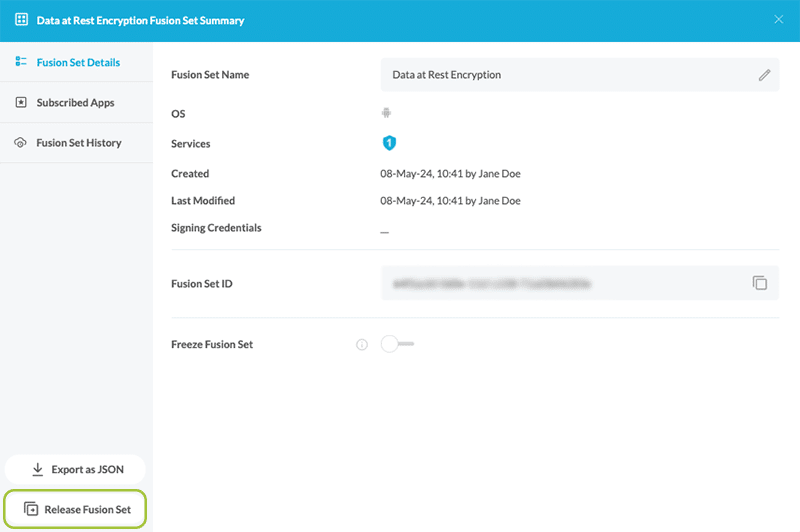The image size is (800, 532).
Task: Click the list icon beside Fusion Set Details
Action: 21,62
